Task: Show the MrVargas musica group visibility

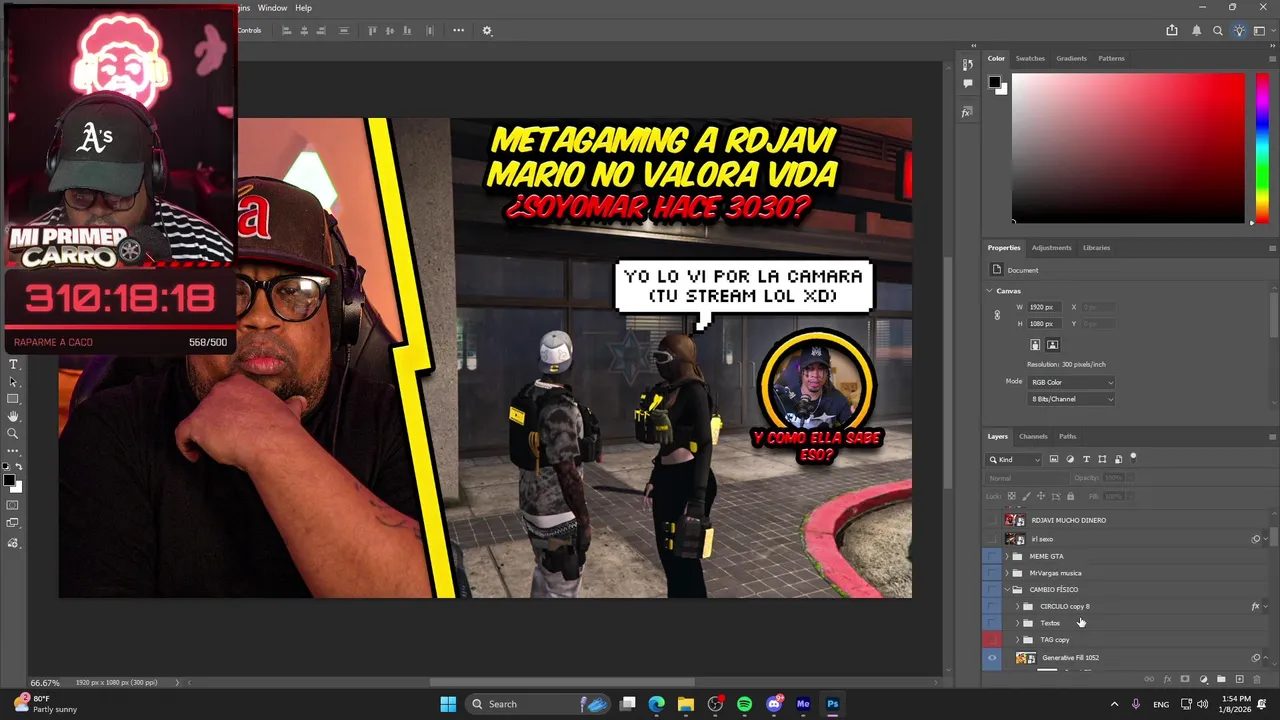Action: click(992, 573)
